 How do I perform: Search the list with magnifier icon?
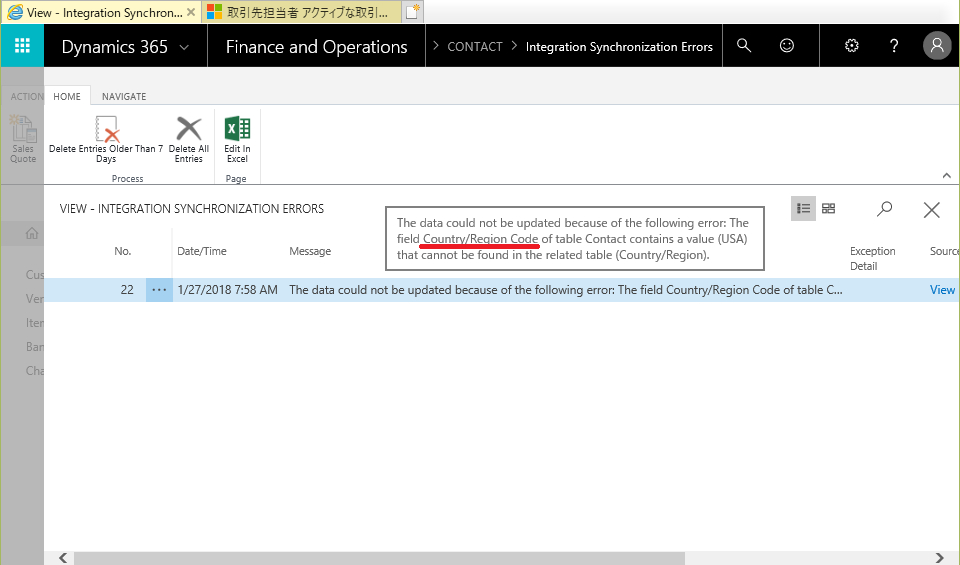point(885,209)
